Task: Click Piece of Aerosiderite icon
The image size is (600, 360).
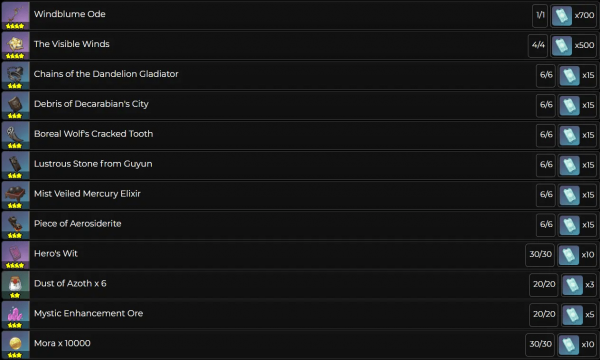Action: pyautogui.click(x=15, y=225)
